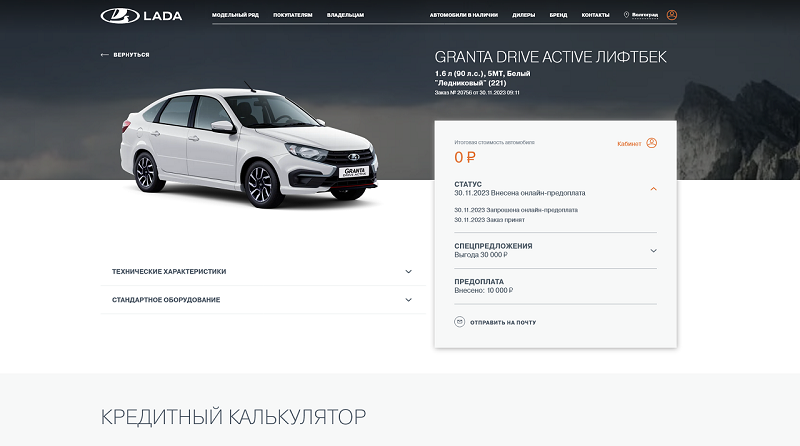The image size is (800, 446).
Task: Open Контакты page
Action: pyautogui.click(x=595, y=15)
